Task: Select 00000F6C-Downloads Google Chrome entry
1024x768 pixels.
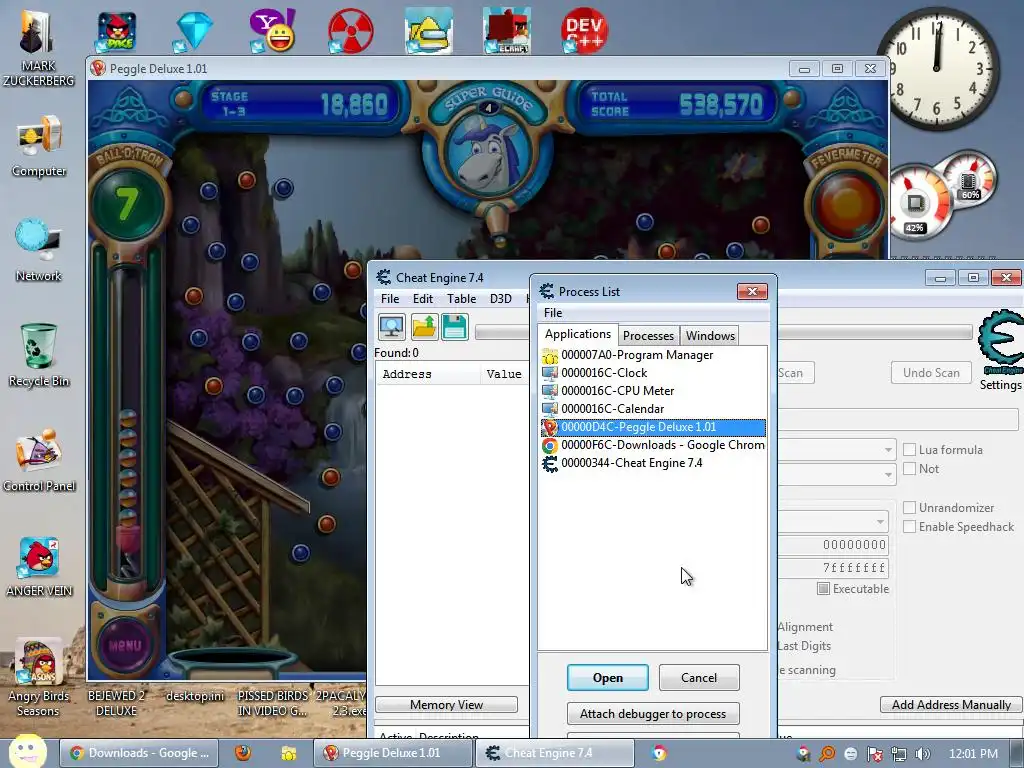Action: [653, 445]
